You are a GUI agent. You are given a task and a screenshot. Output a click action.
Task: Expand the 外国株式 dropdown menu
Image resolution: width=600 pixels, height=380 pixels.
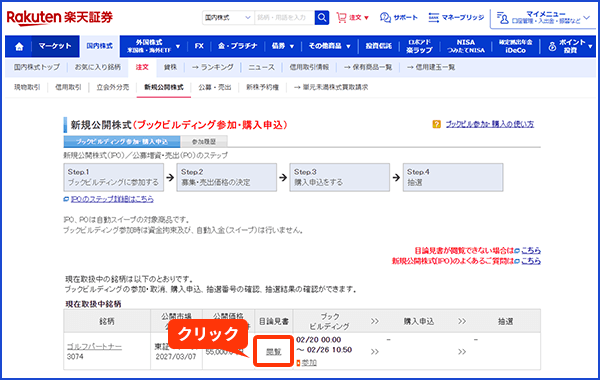pyautogui.click(x=153, y=46)
